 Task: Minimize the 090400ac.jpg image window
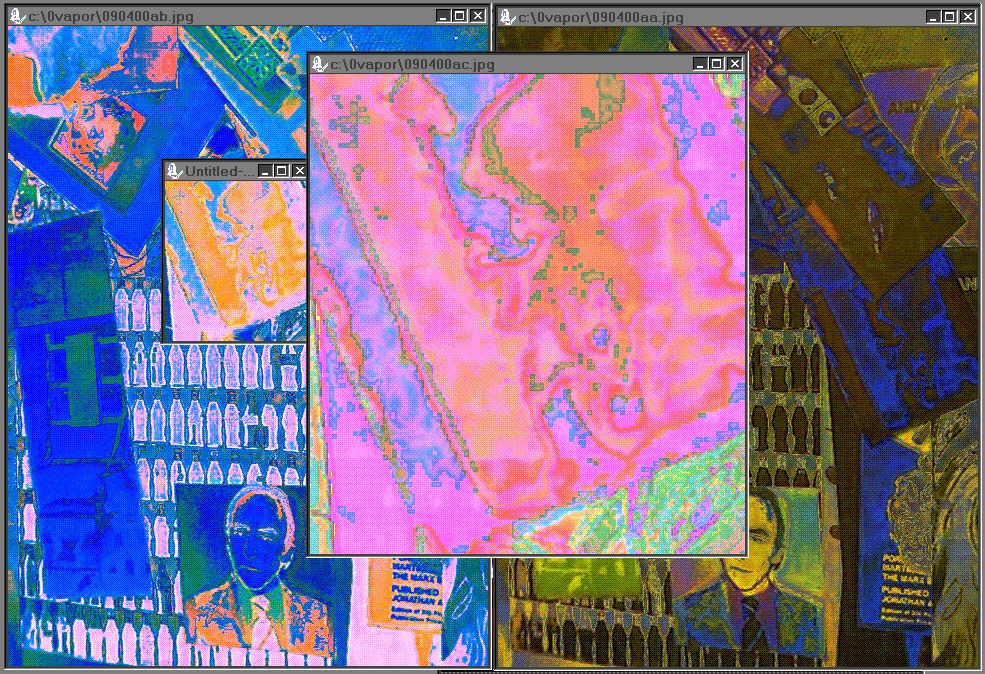tap(698, 64)
